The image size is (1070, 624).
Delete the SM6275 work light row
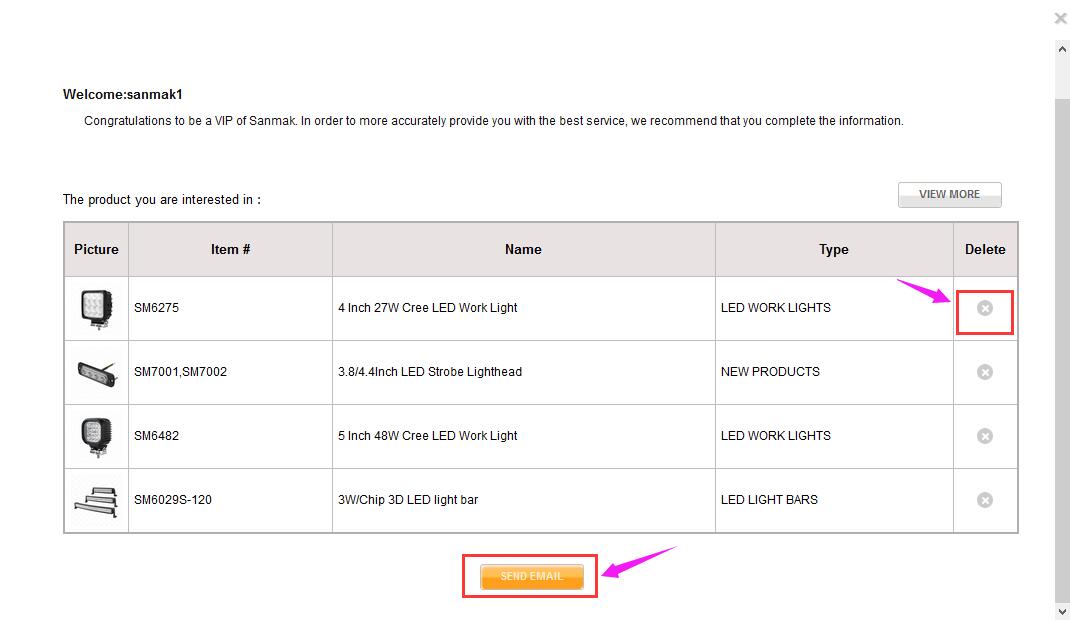pos(985,308)
